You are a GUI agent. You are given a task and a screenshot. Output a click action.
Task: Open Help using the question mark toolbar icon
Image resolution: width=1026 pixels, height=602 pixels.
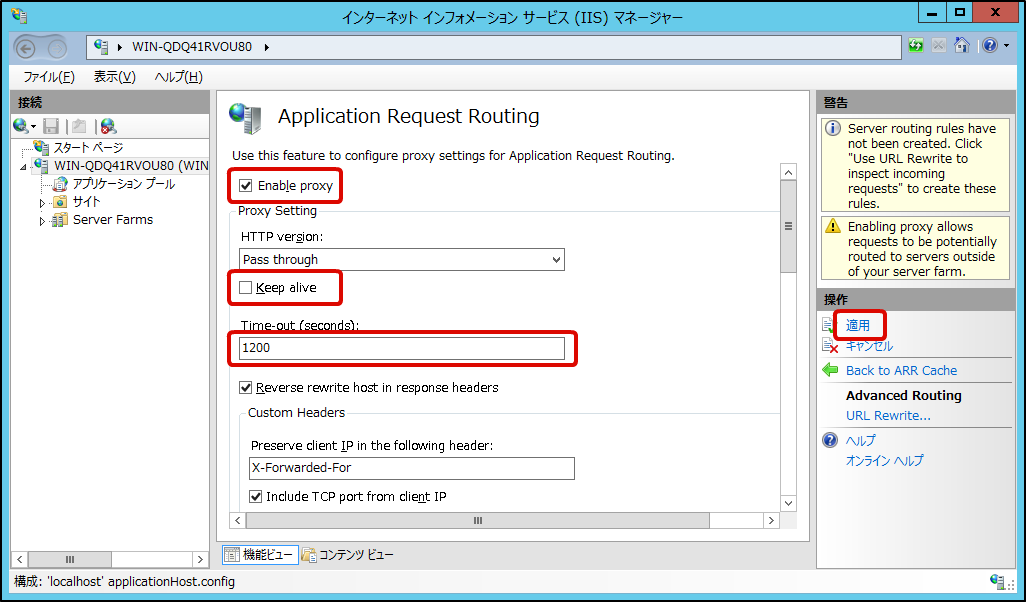(x=990, y=45)
